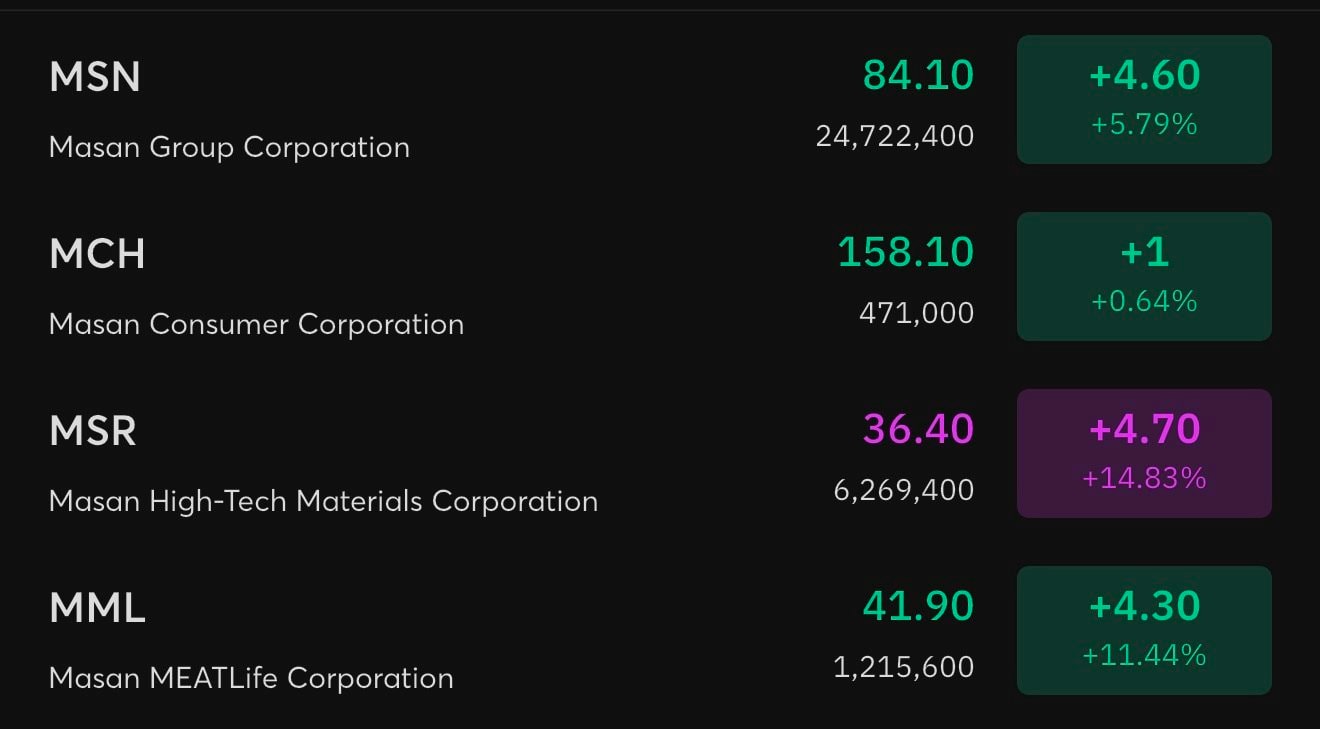This screenshot has width=1320, height=729.
Task: Open the MSR stock ticker
Action: 93,431
